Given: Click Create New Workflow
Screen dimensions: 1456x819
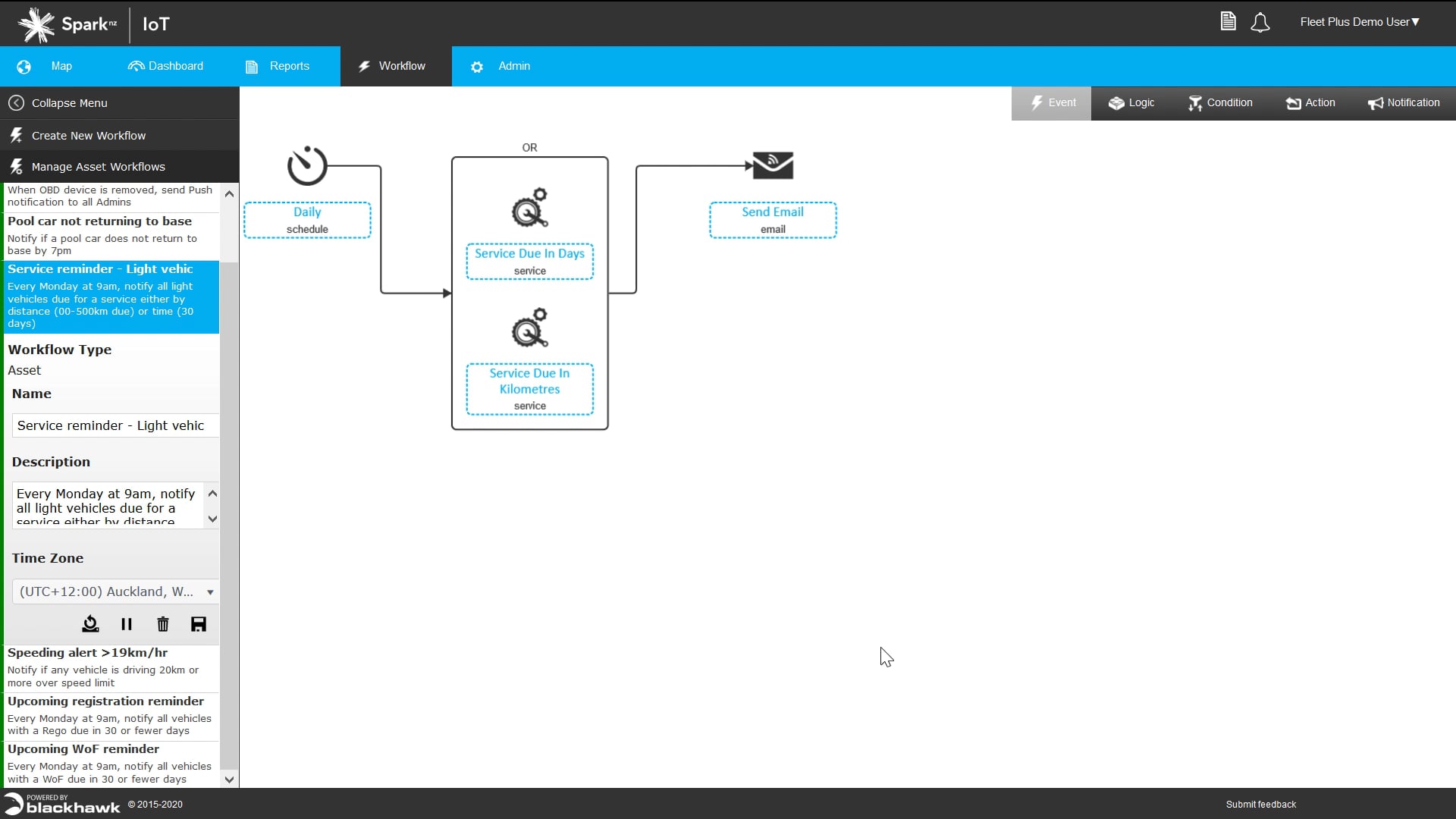Looking at the screenshot, I should (120, 136).
